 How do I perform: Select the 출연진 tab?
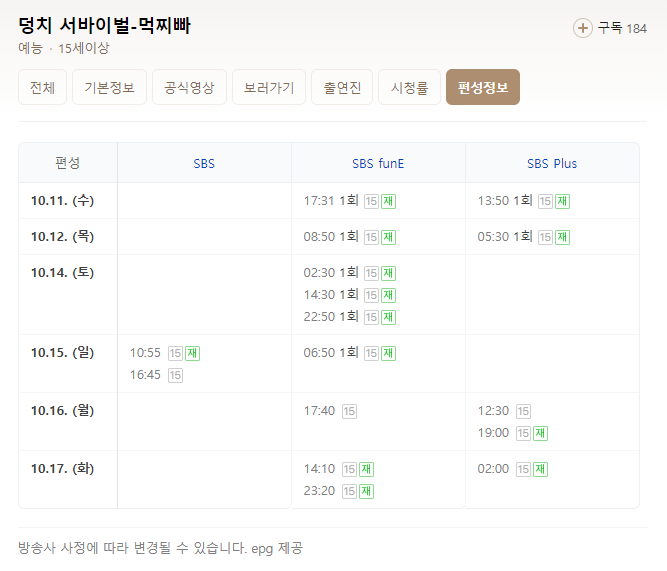pos(342,87)
